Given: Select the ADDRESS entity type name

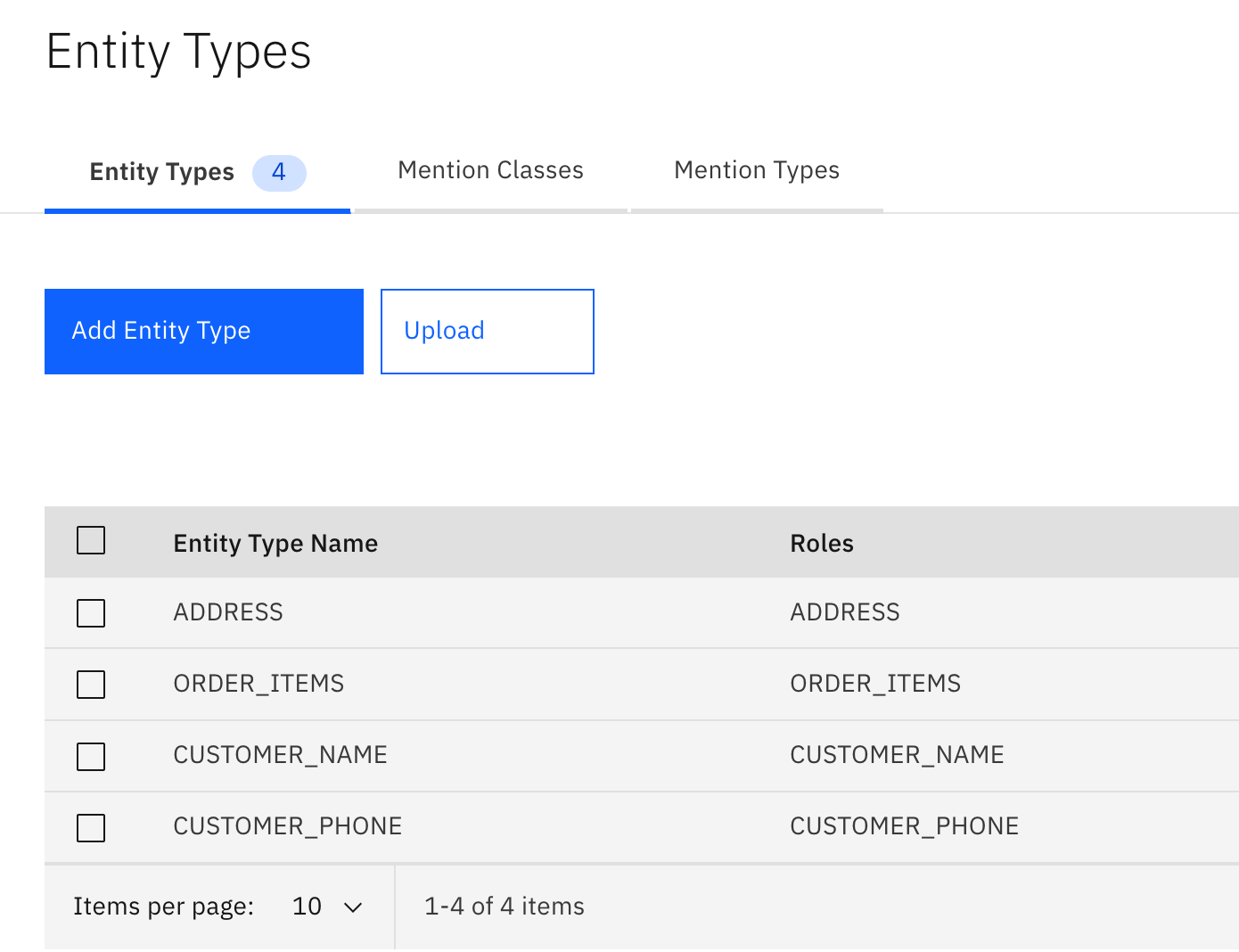Looking at the screenshot, I should 228,612.
